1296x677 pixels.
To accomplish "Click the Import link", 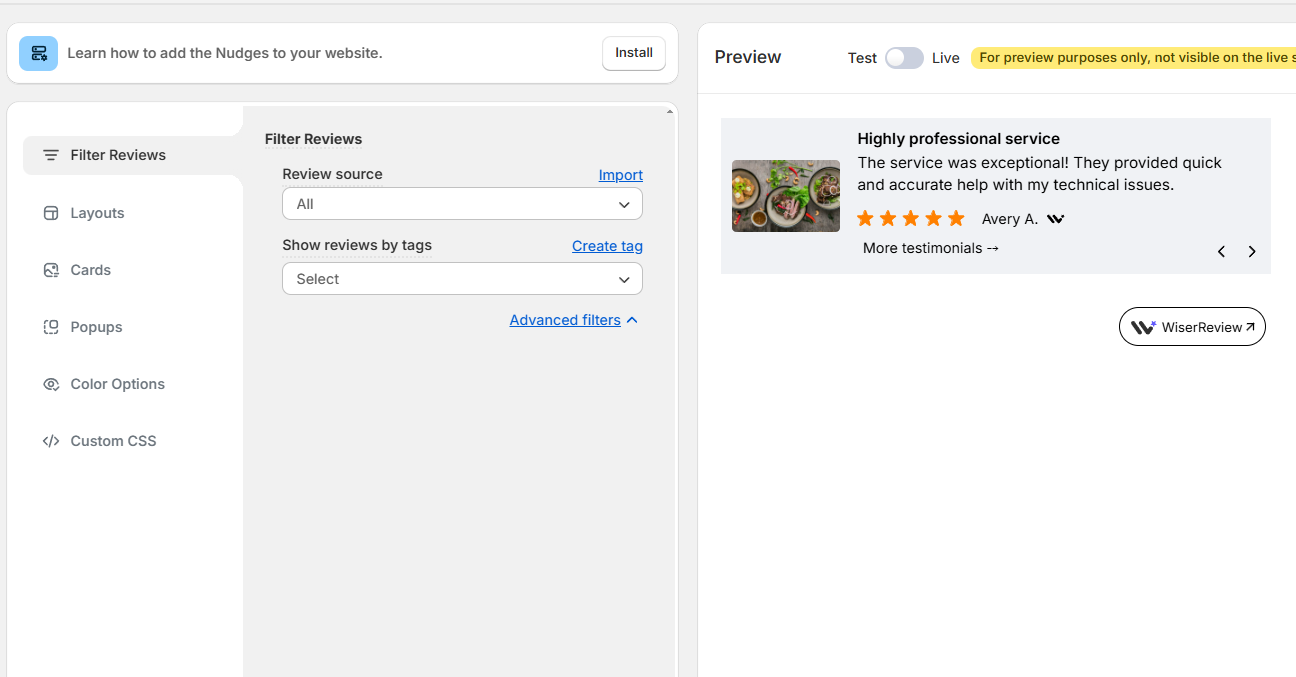I will tap(620, 175).
